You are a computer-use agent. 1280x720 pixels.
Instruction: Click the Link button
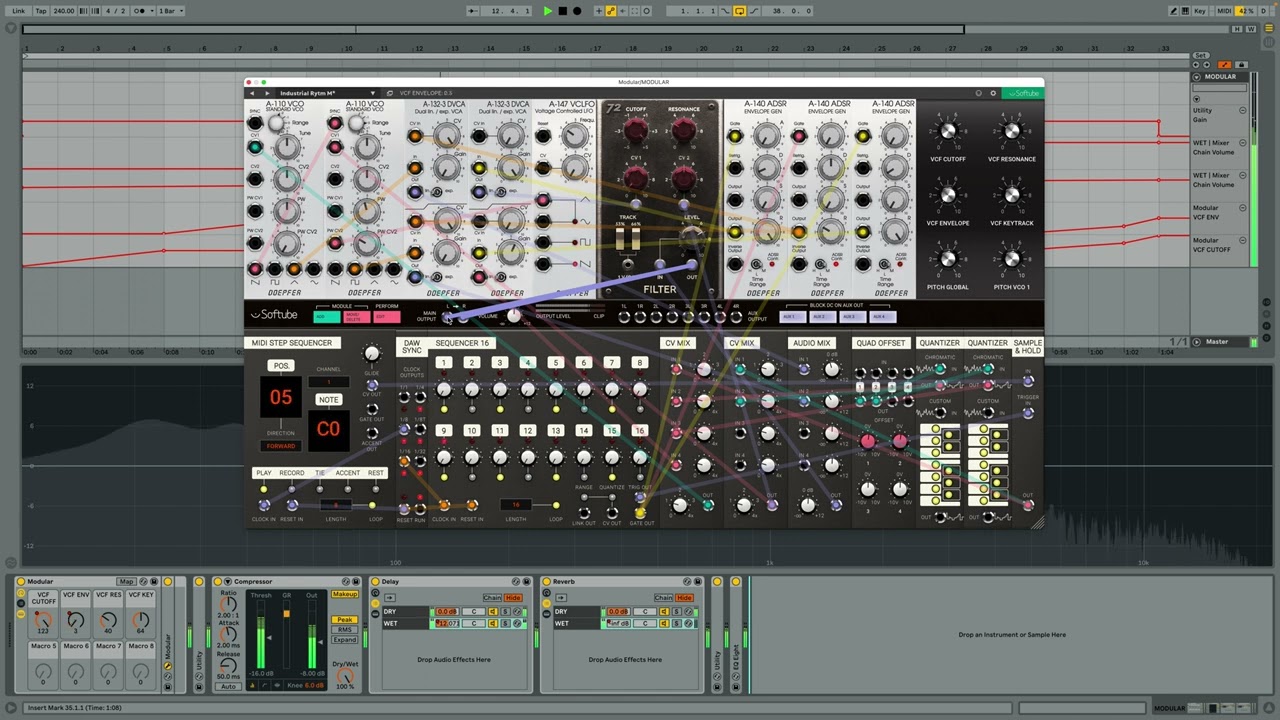coord(18,11)
